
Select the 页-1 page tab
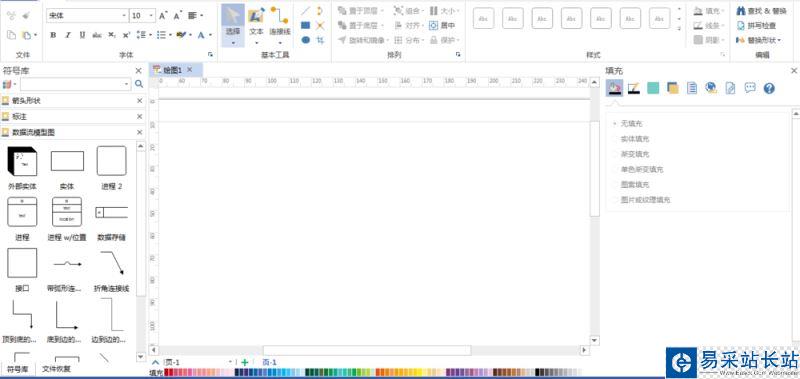269,362
